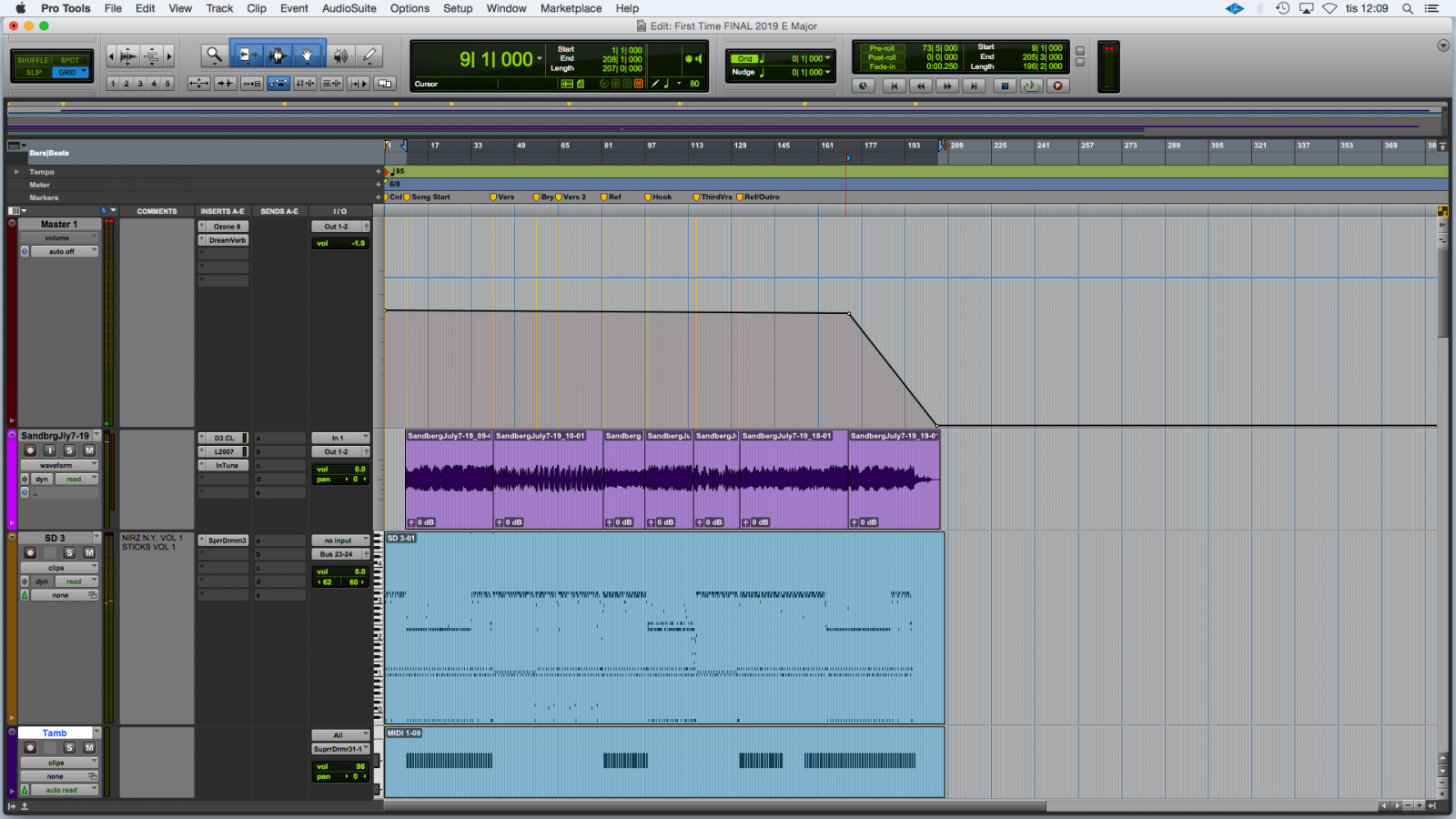Activate the Scrubber speaker tool

(339, 56)
